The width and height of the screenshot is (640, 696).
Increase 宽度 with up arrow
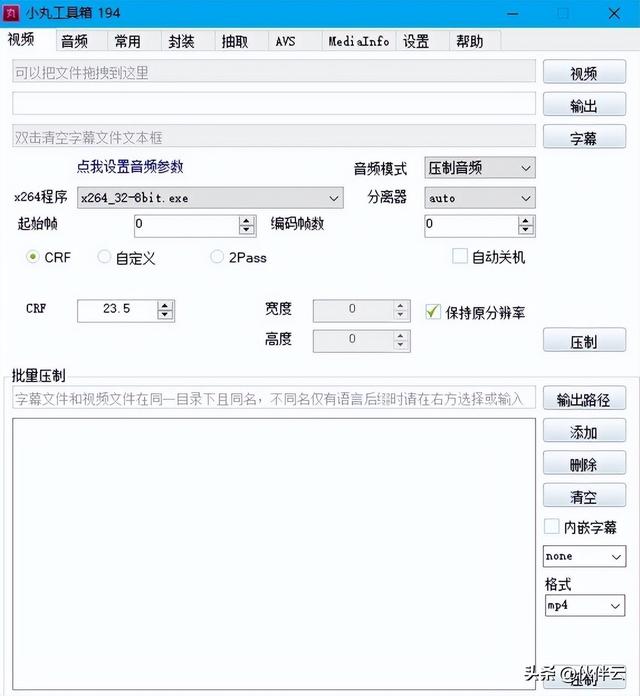click(x=400, y=306)
